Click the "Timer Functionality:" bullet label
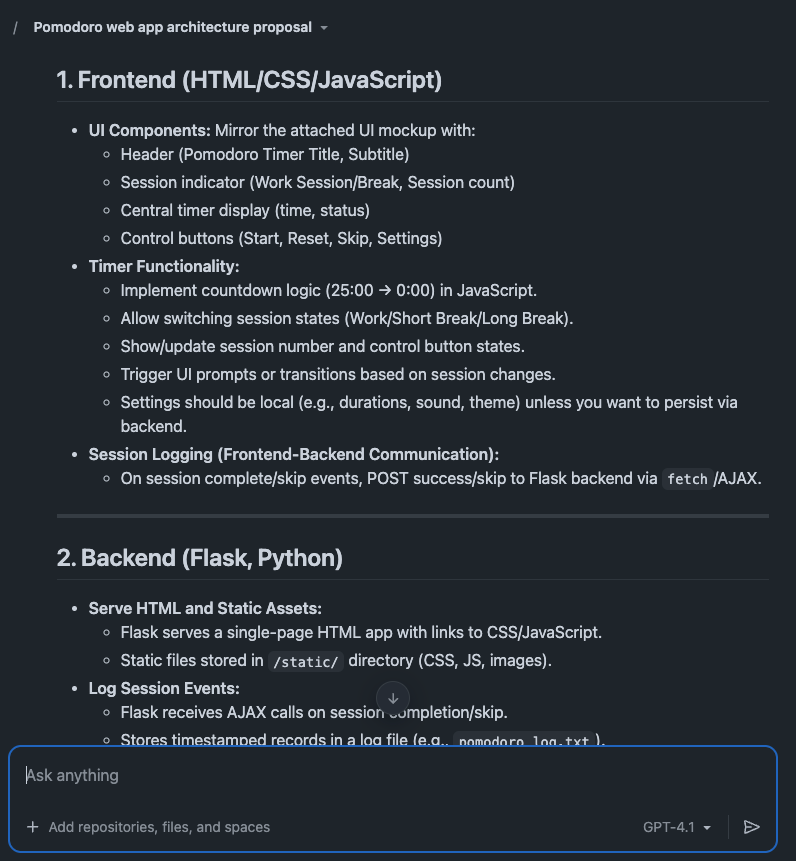This screenshot has width=796, height=861. 164,266
